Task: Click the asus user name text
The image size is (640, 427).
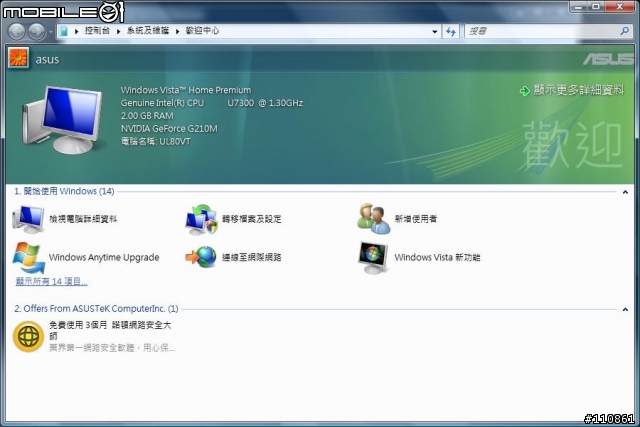Action: (x=47, y=59)
